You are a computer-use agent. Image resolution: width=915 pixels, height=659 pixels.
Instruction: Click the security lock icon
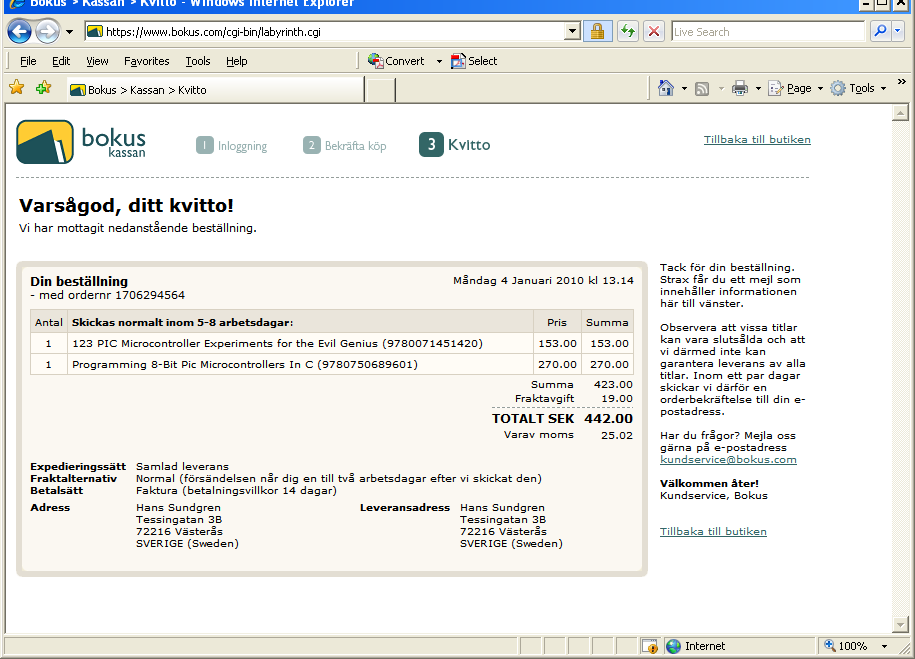click(x=598, y=32)
